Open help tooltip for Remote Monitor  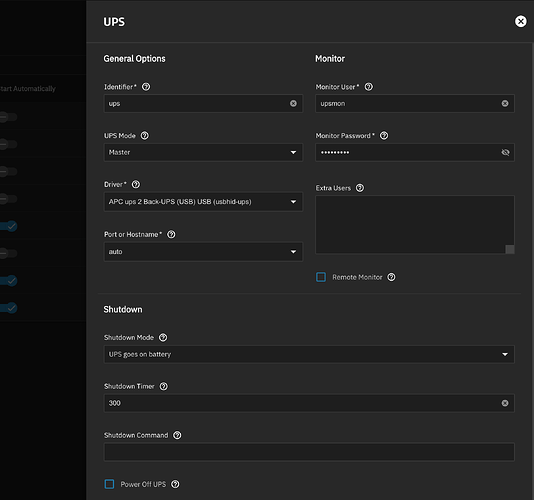391,277
